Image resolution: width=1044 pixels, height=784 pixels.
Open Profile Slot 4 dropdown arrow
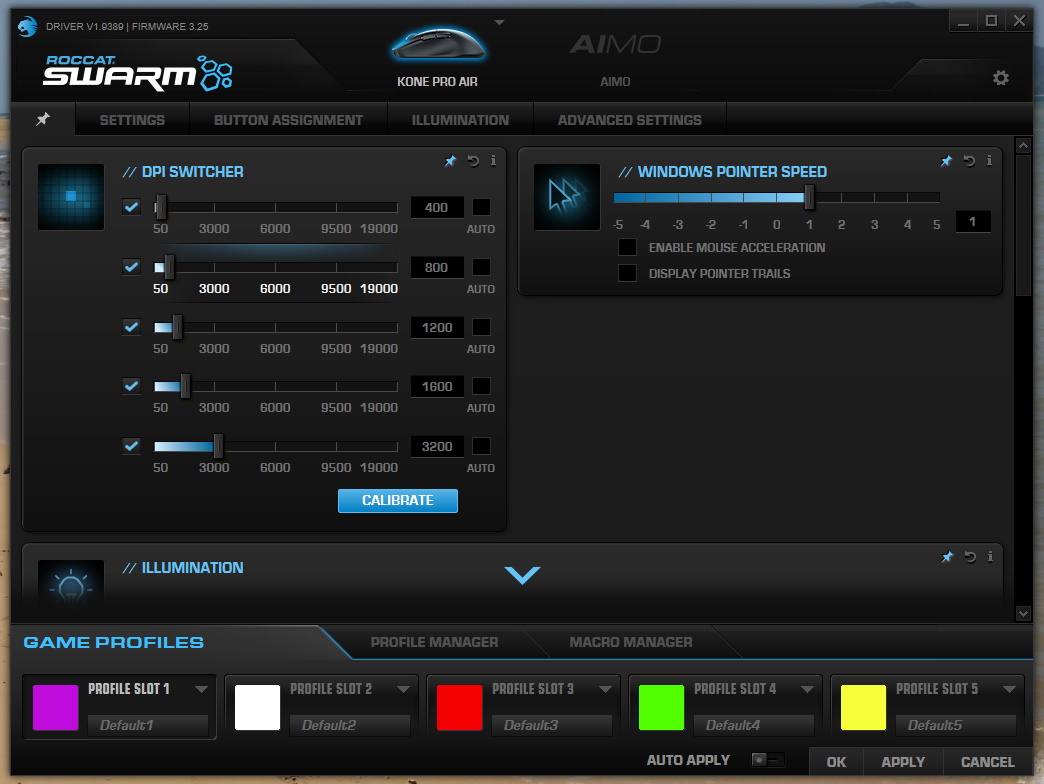808,689
